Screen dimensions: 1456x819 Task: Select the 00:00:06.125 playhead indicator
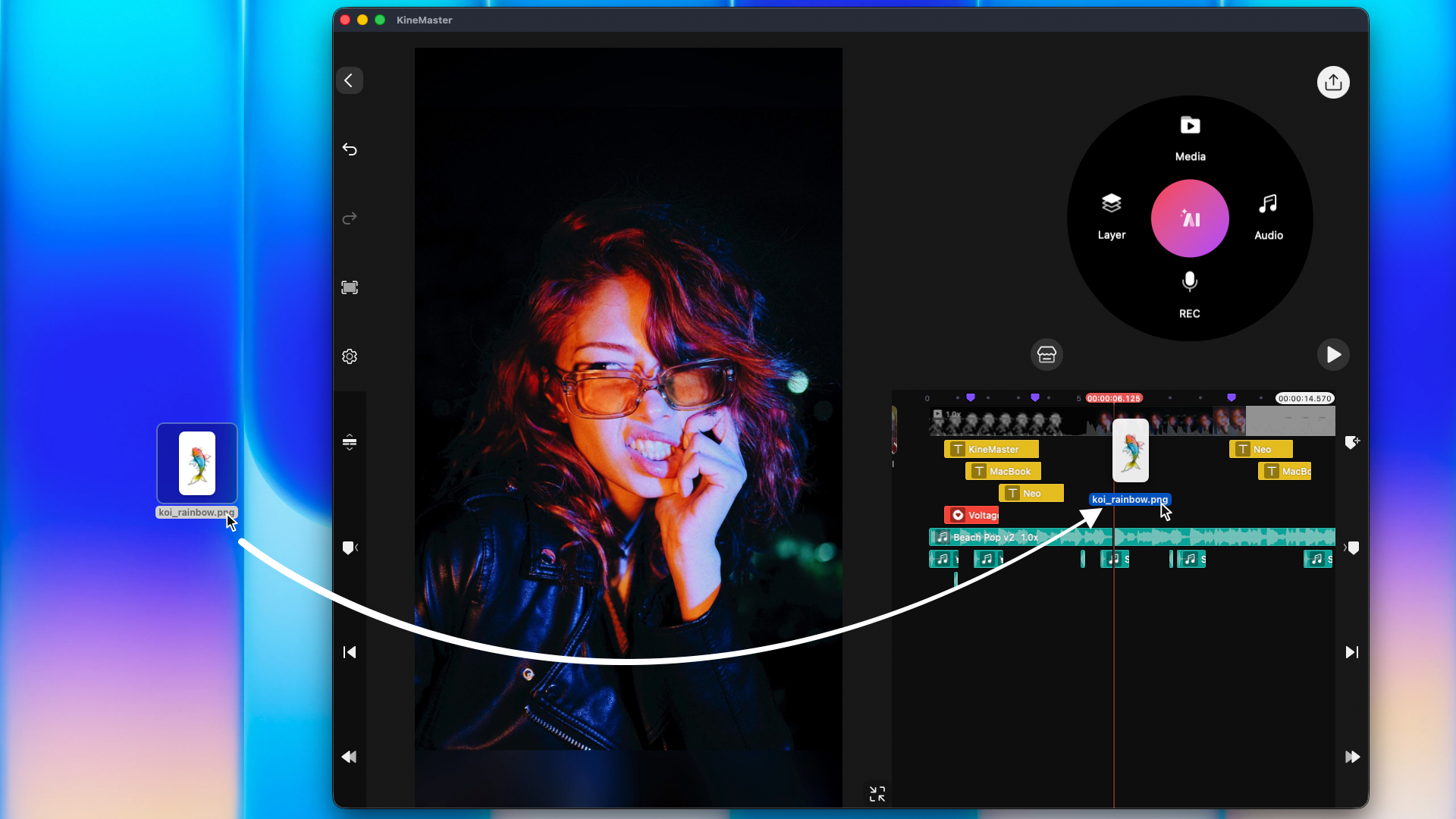point(1113,397)
